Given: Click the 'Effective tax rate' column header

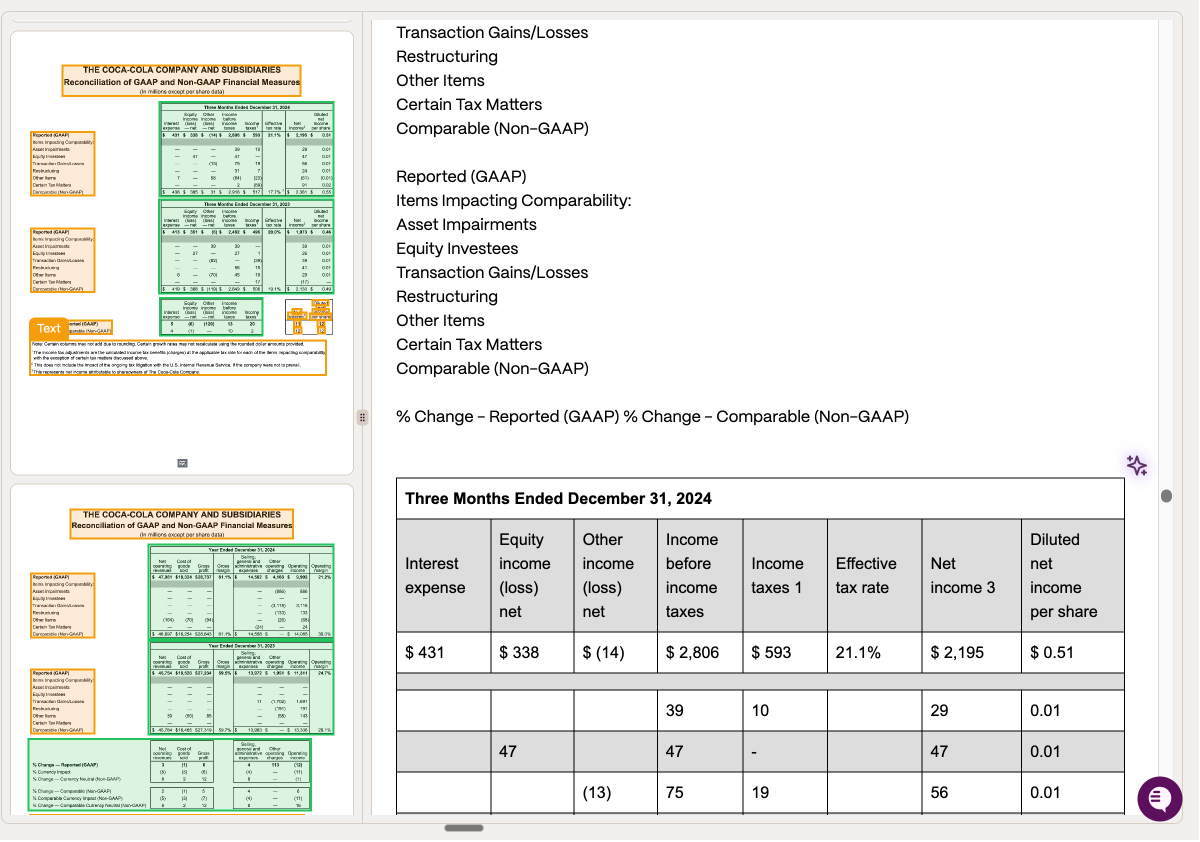Looking at the screenshot, I should (874, 575).
